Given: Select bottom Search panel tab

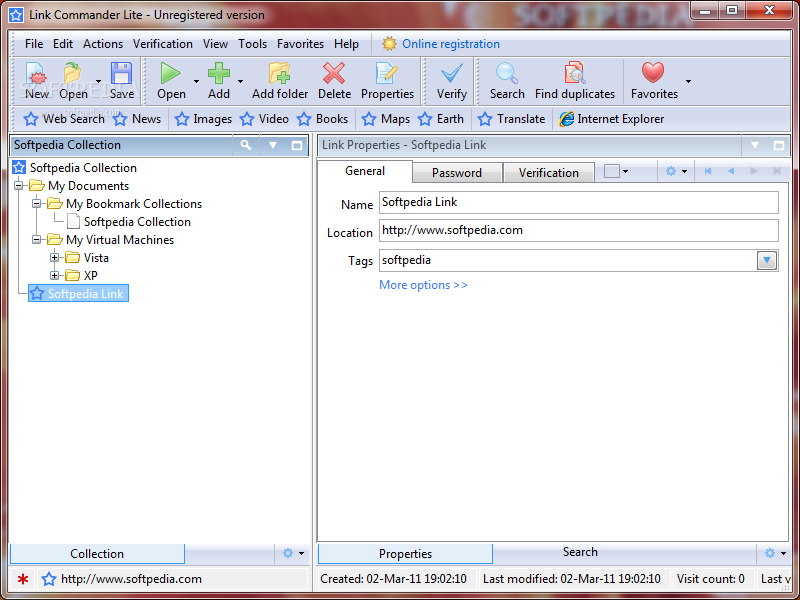Looking at the screenshot, I should pyautogui.click(x=580, y=552).
